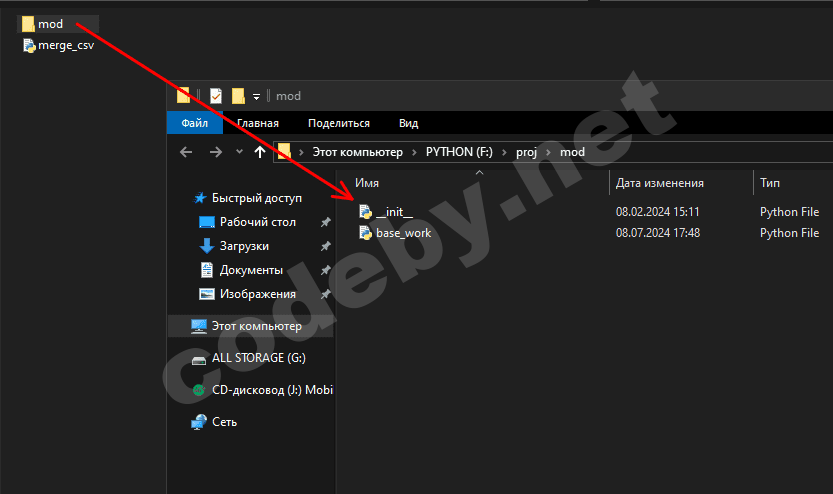Select Этот компьютер in navigation pane
The width and height of the screenshot is (833, 494).
251,326
